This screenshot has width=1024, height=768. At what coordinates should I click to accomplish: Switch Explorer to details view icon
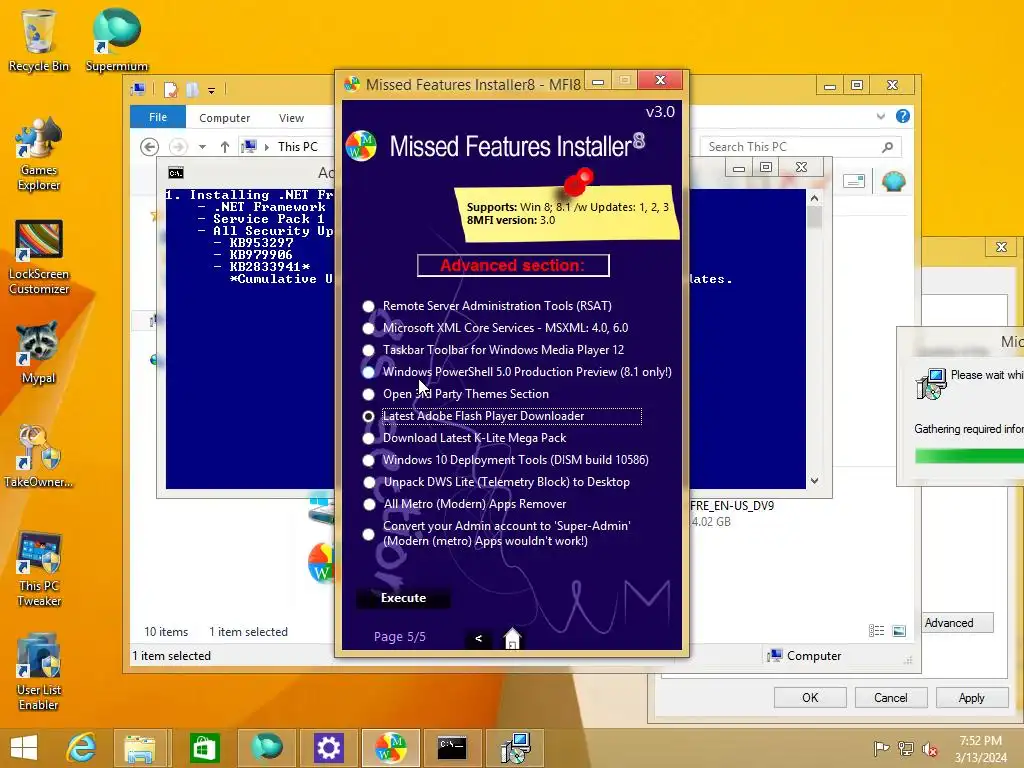(876, 630)
